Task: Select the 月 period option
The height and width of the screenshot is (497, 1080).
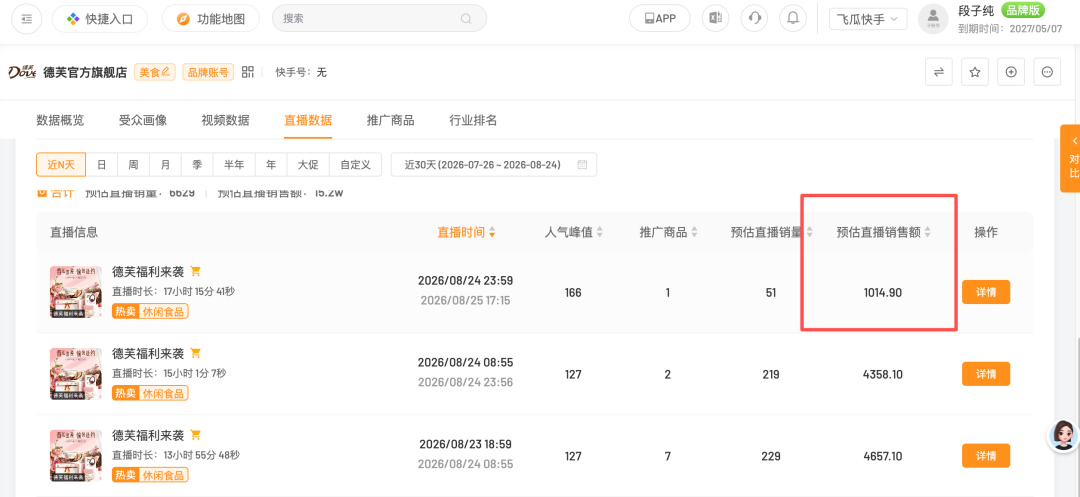Action: pyautogui.click(x=165, y=165)
